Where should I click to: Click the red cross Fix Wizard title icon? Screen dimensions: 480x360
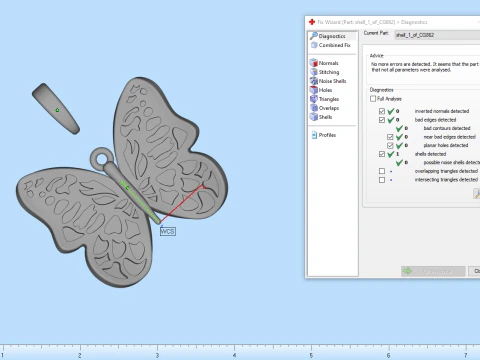click(x=312, y=22)
